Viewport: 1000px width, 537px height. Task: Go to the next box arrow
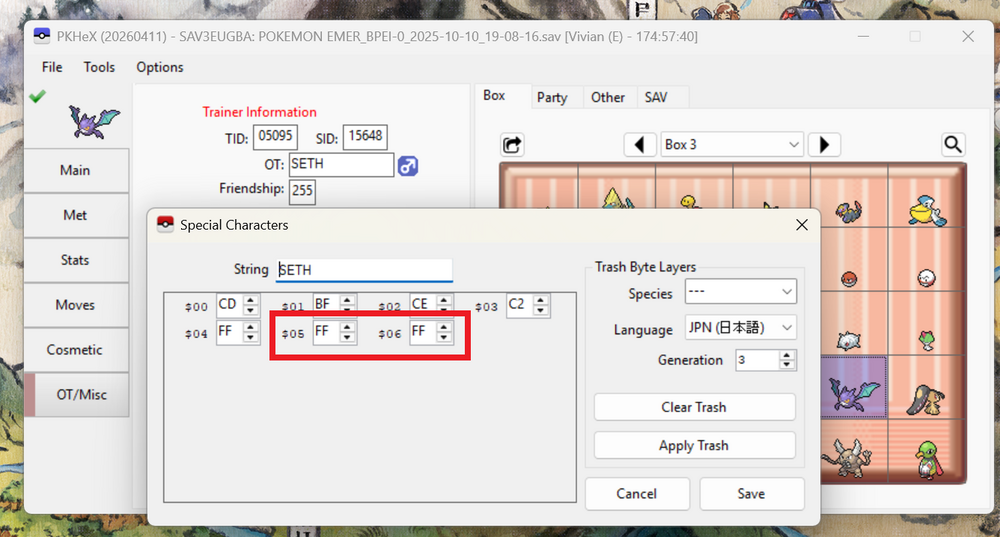[x=824, y=144]
